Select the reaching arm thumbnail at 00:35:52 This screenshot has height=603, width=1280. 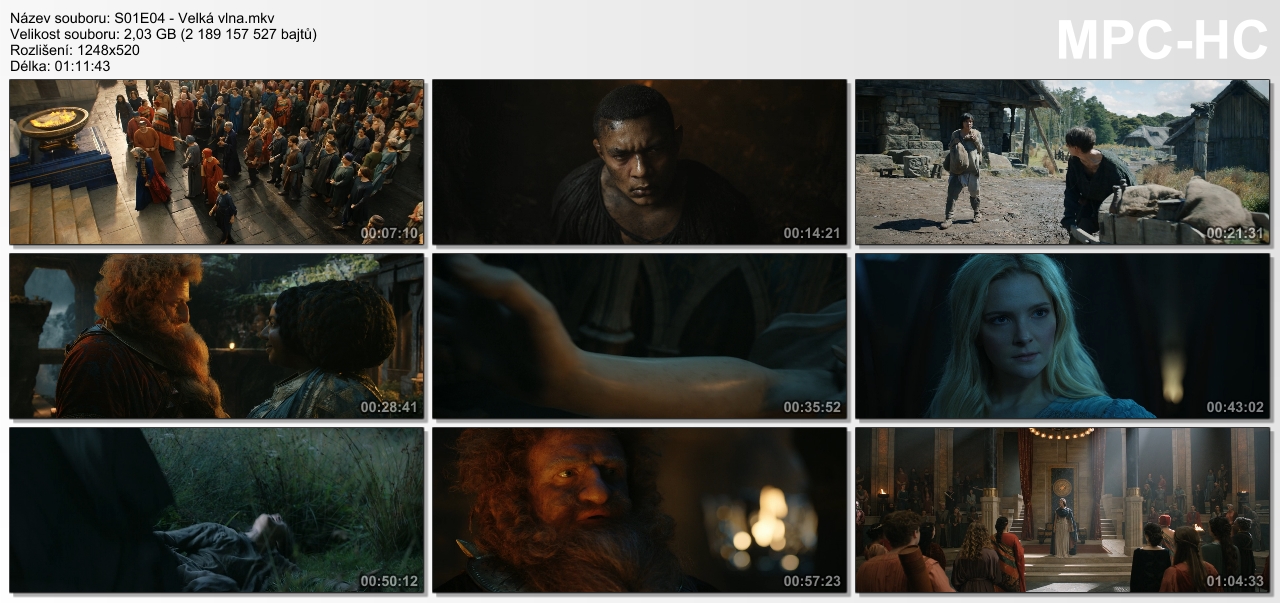click(639, 336)
